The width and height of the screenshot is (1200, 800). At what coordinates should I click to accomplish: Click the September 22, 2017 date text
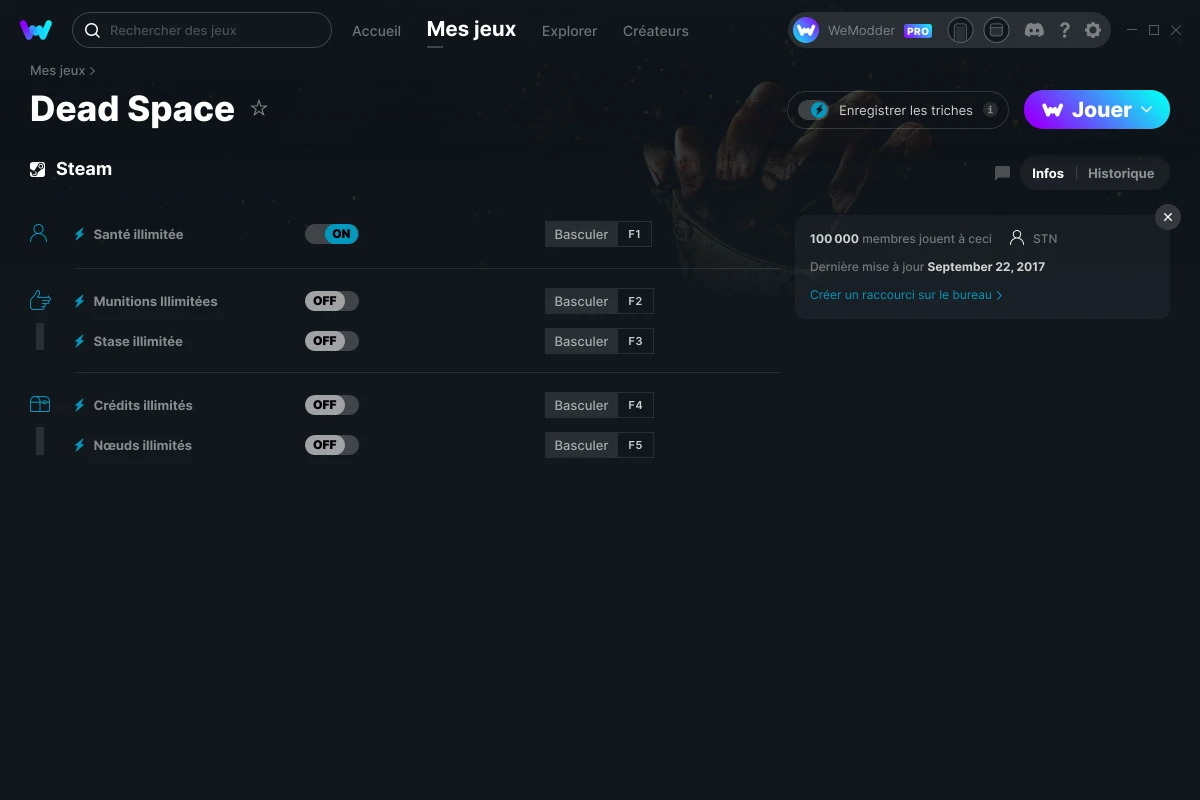(986, 267)
